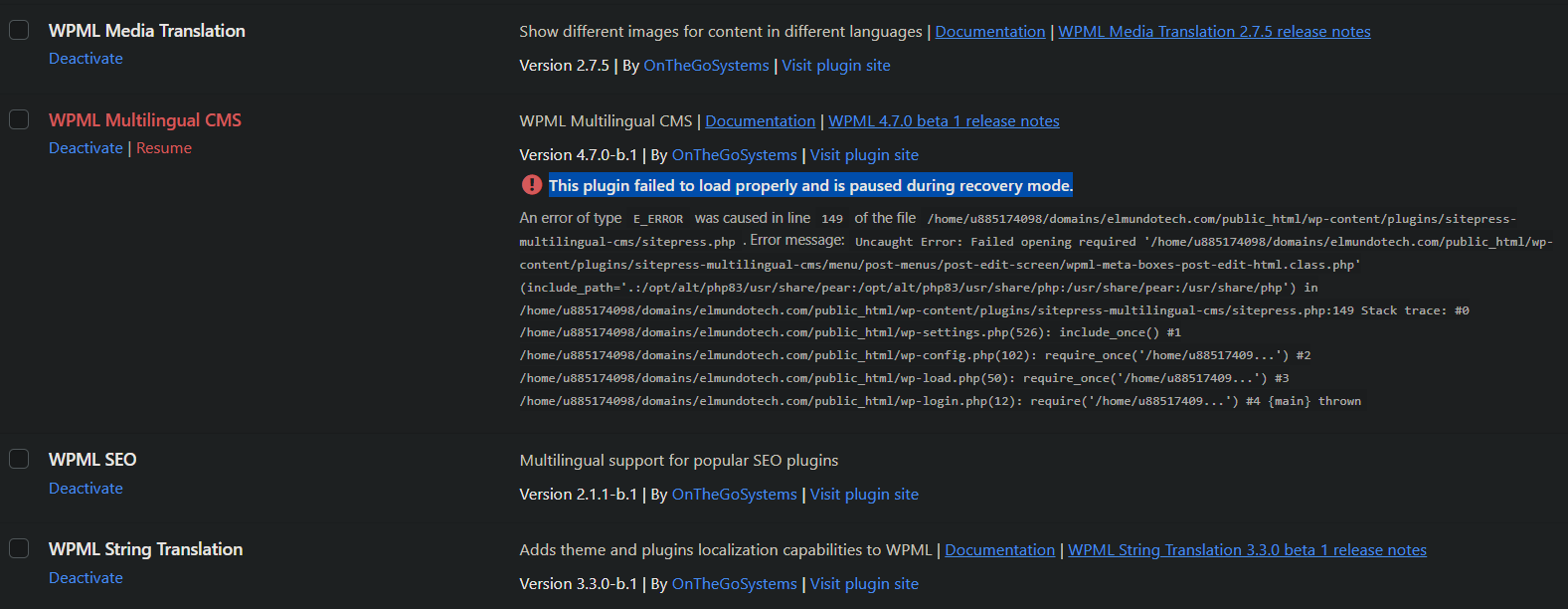Deactivate the WPML SEO plugin
The width and height of the screenshot is (1568, 609).
click(86, 489)
